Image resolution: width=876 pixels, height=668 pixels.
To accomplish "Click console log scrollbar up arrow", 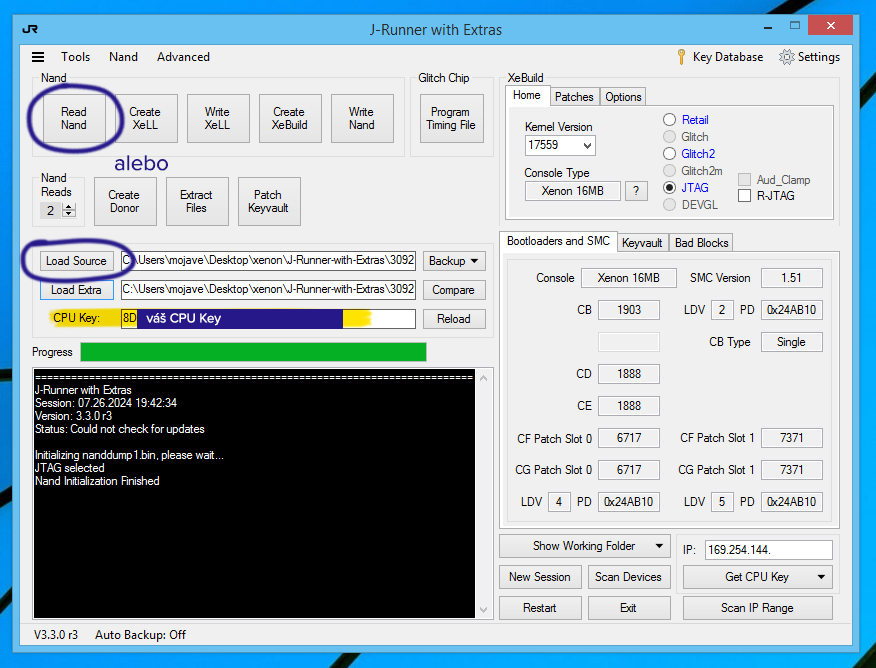I will point(484,378).
